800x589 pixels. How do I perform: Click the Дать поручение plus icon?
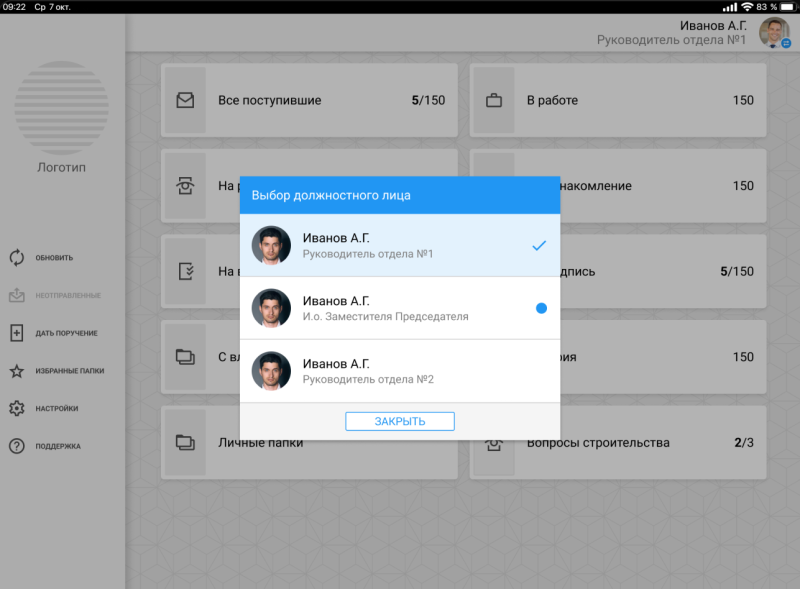pyautogui.click(x=17, y=333)
